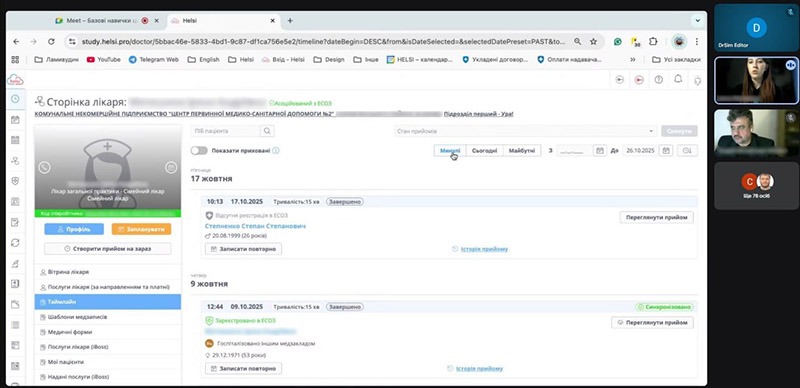
Task: Open notifications bell icon
Action: point(678,79)
